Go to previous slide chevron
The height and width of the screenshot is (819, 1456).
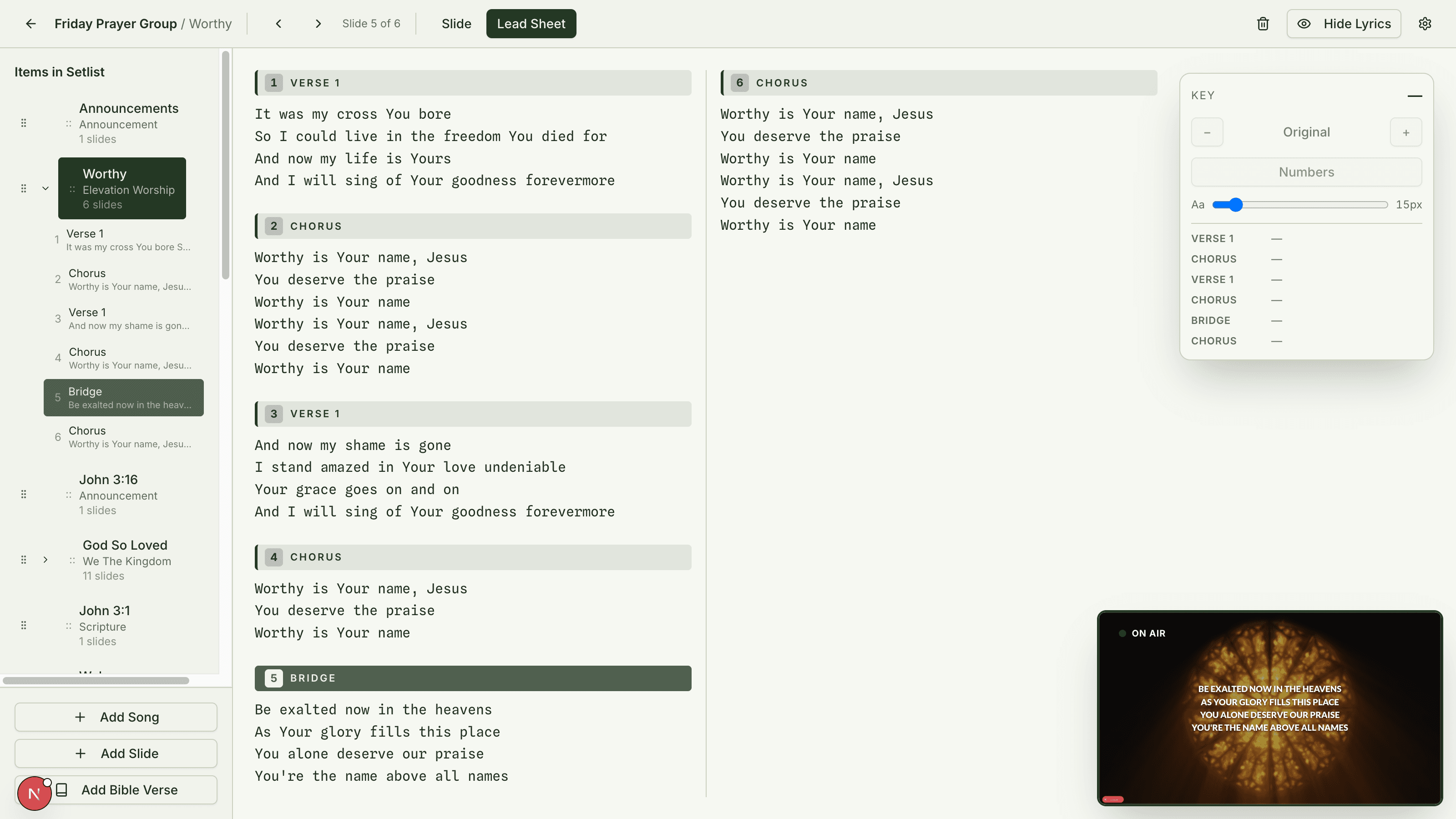(278, 24)
